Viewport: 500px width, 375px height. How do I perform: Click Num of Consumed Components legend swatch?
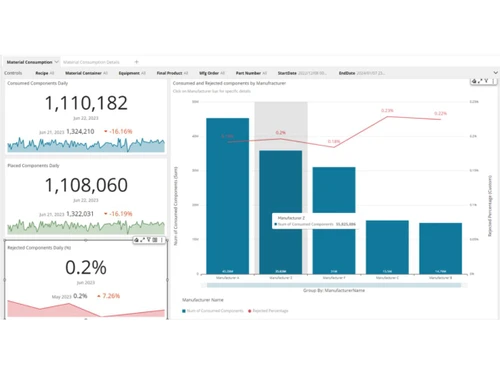click(184, 311)
